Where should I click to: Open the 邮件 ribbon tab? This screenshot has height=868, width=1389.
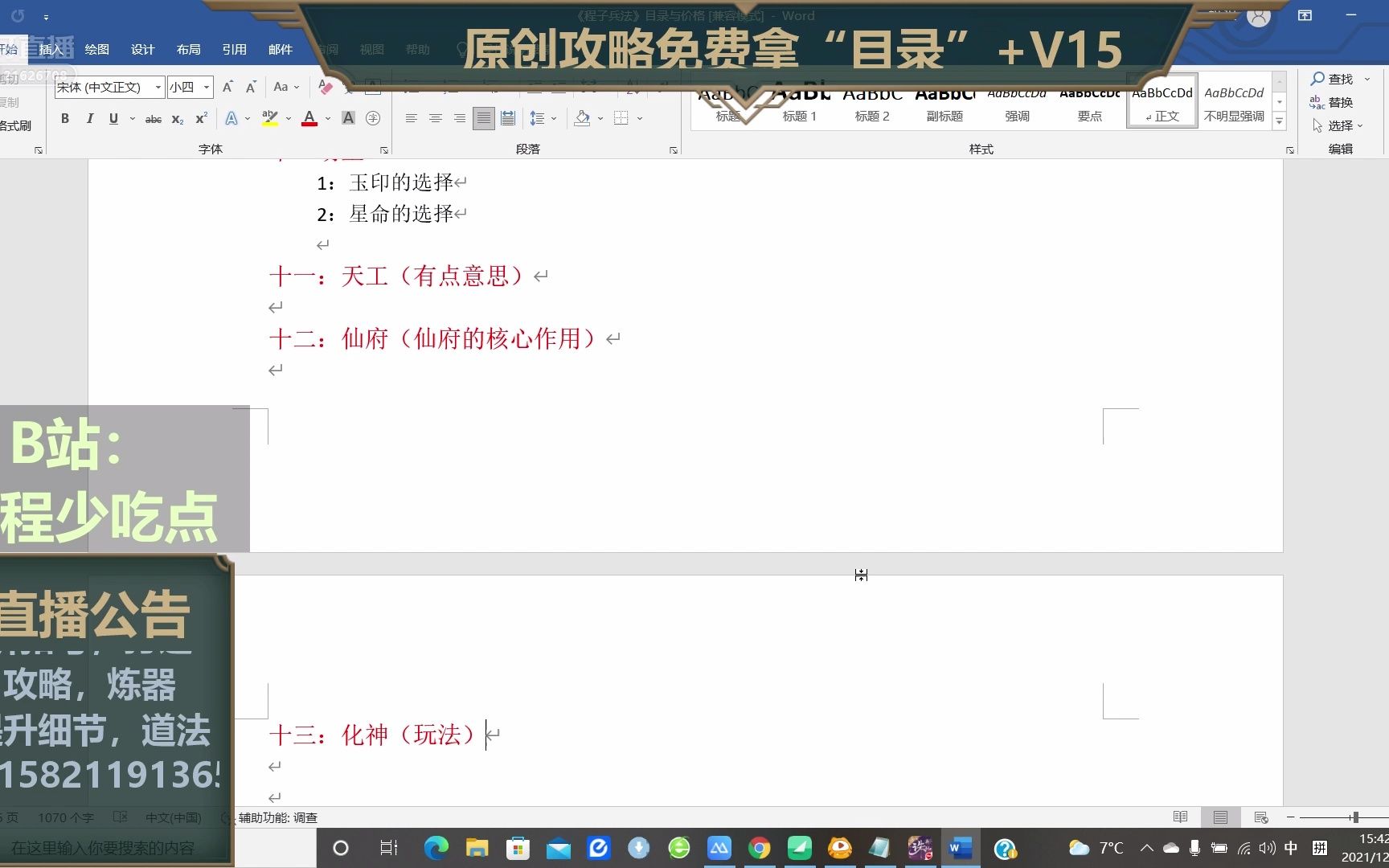[x=280, y=49]
